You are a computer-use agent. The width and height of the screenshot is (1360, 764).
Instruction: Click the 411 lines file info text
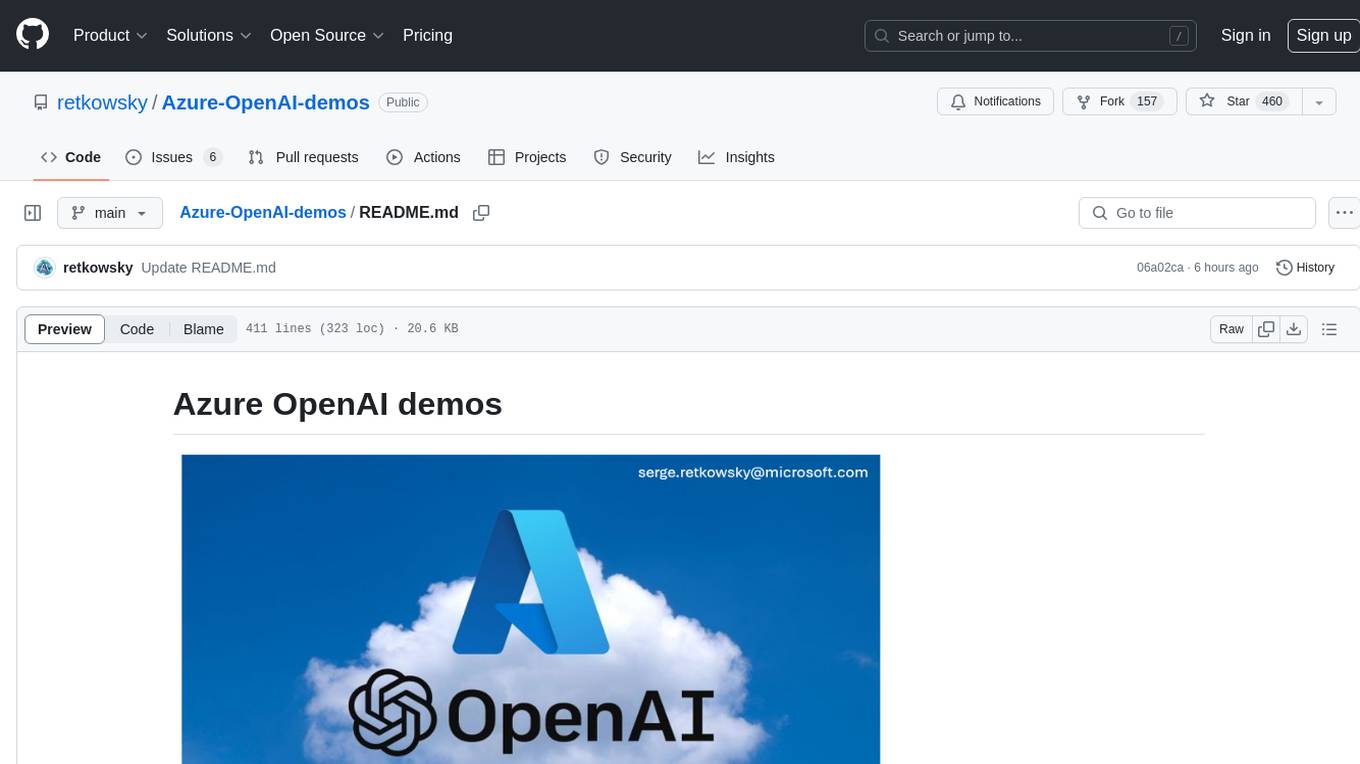[351, 329]
